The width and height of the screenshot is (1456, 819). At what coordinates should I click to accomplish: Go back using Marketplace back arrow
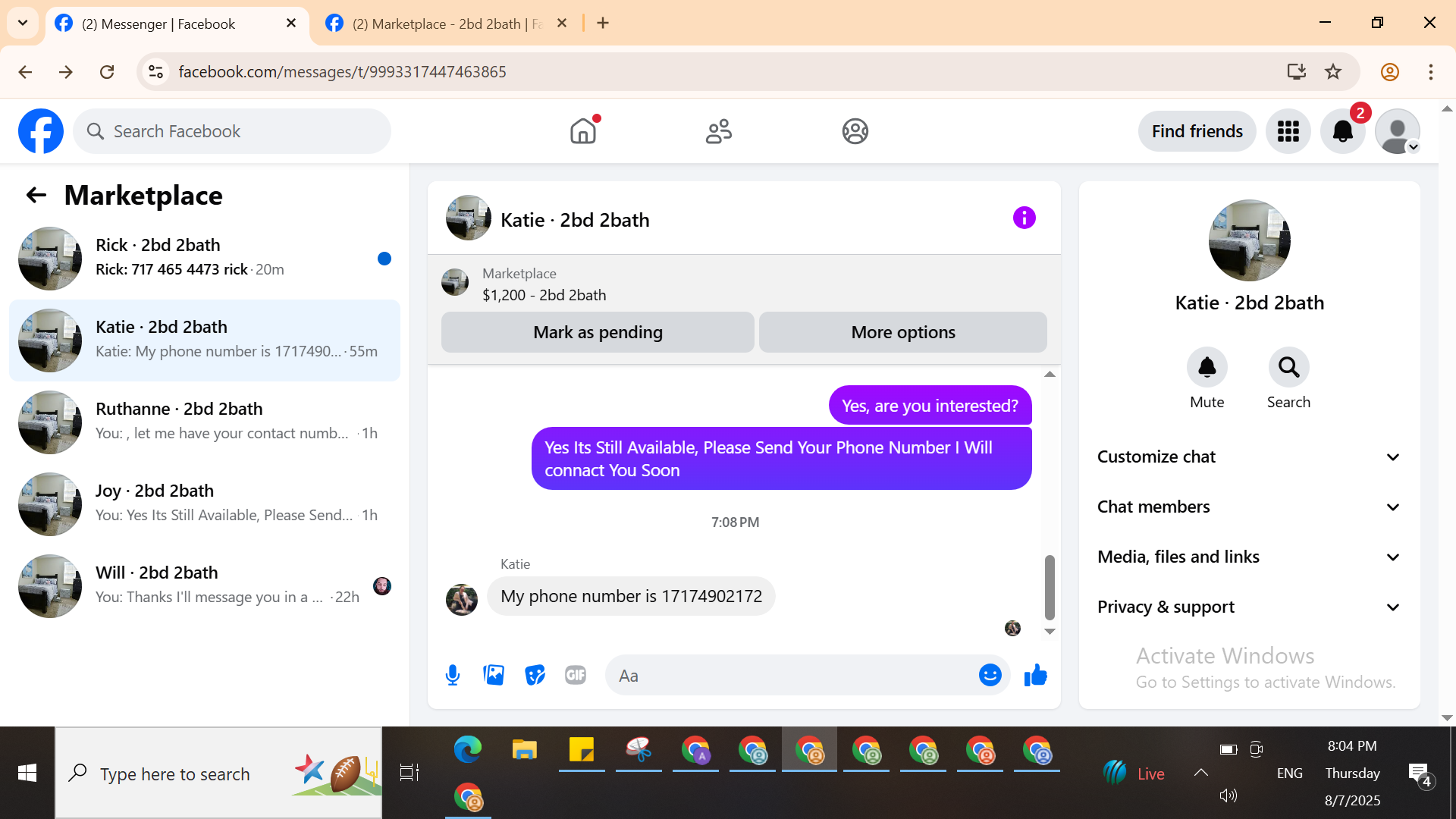coord(36,196)
